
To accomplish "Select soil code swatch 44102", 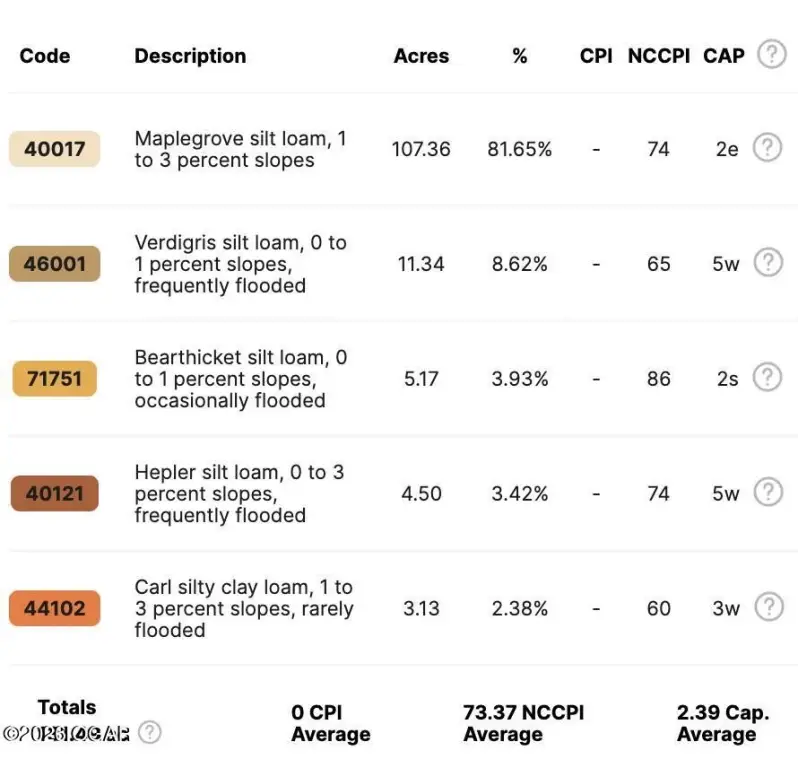I will 55,608.
